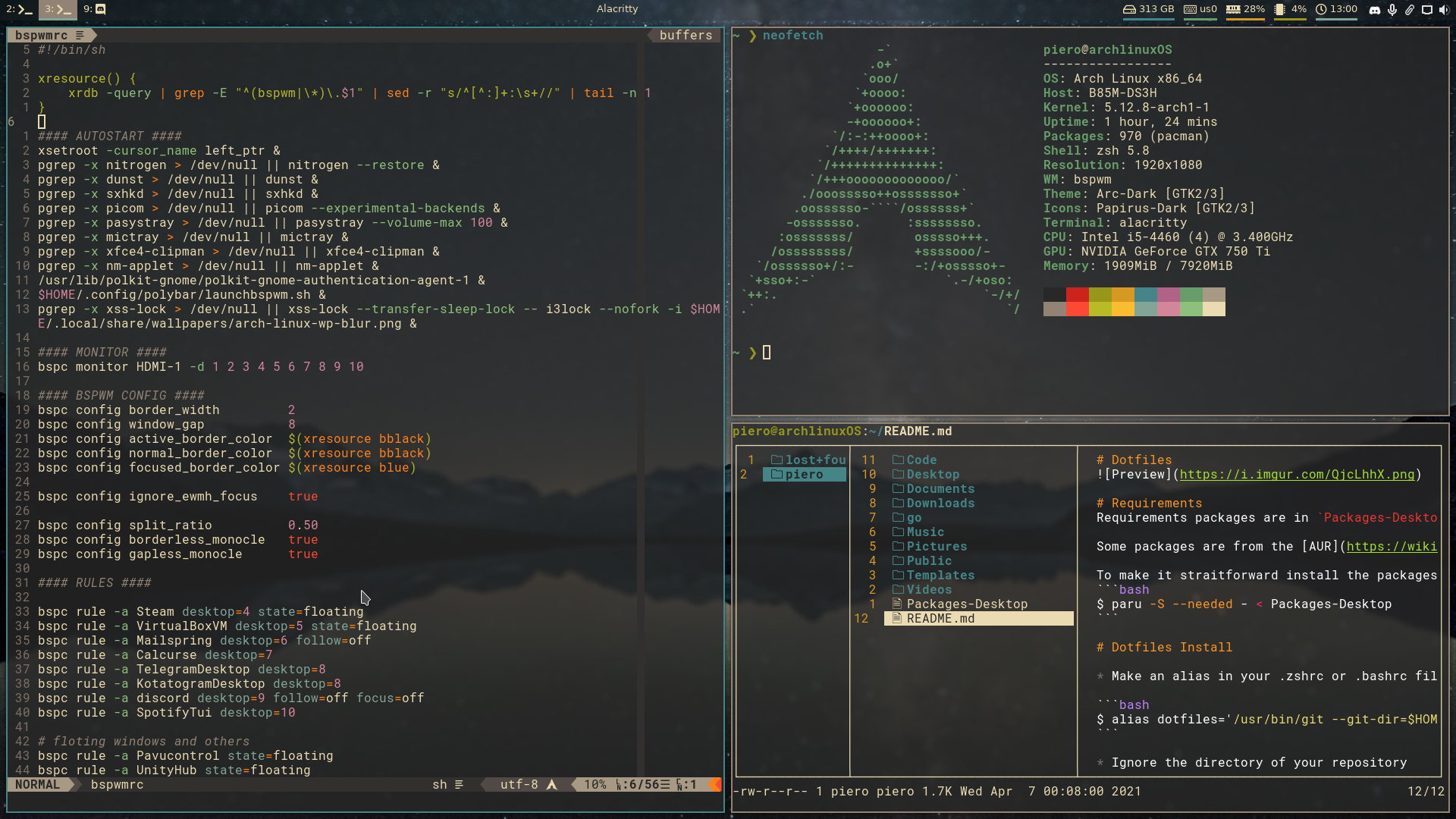
Task: Click the wired network tray icon
Action: click(x=1426, y=10)
